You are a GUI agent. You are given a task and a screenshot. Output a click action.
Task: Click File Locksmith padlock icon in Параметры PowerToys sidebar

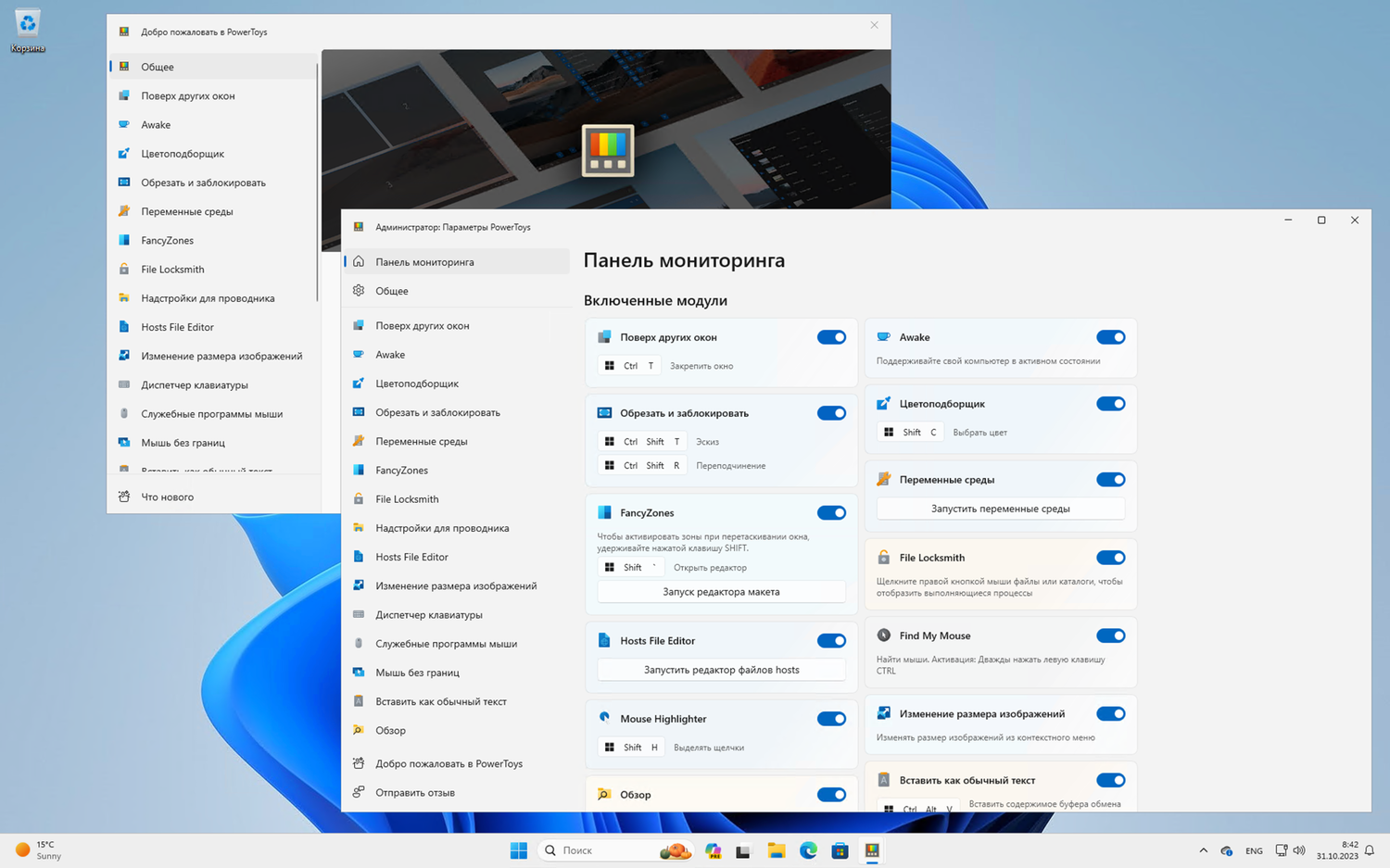click(x=359, y=498)
